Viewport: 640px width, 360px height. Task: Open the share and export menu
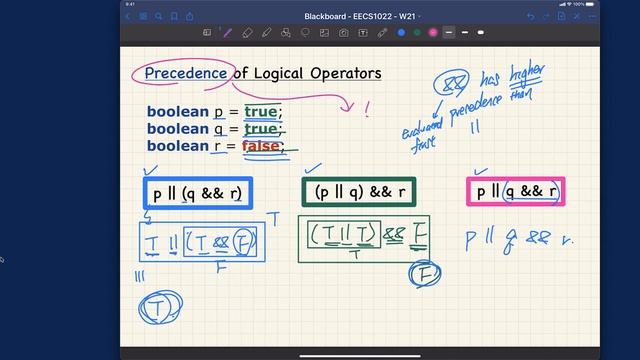click(190, 16)
